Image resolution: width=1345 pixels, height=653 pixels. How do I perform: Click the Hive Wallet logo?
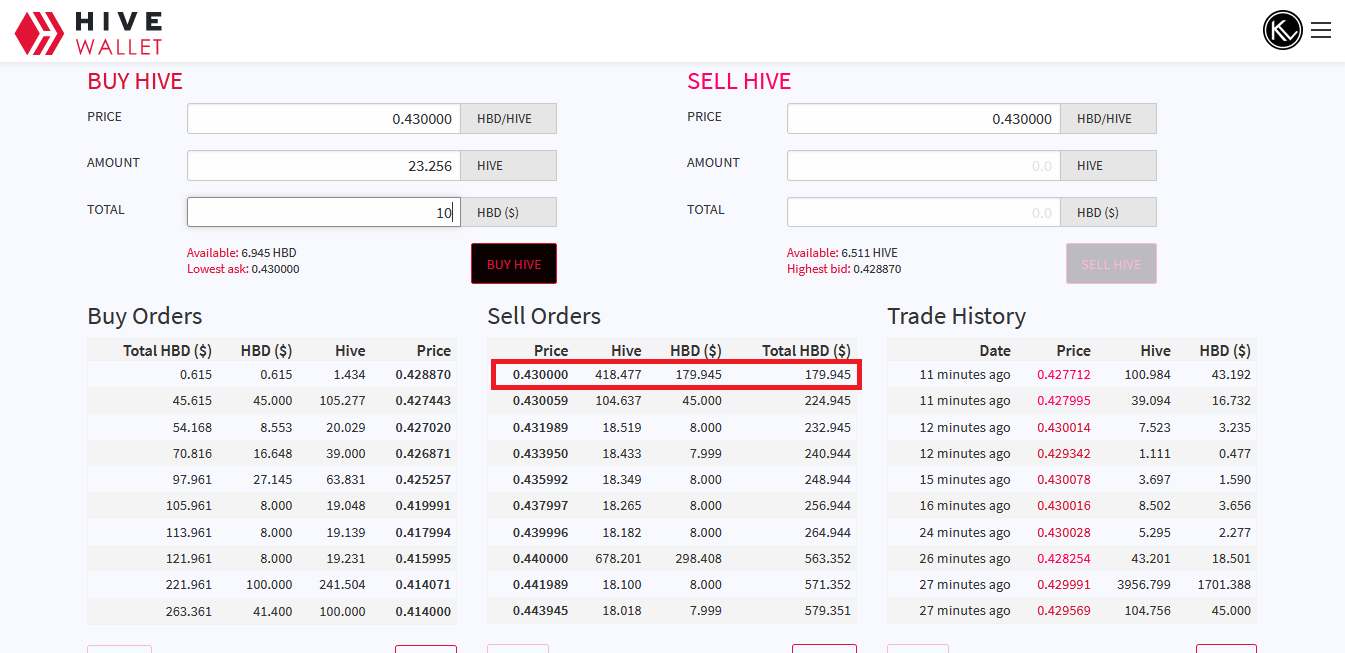tap(88, 32)
